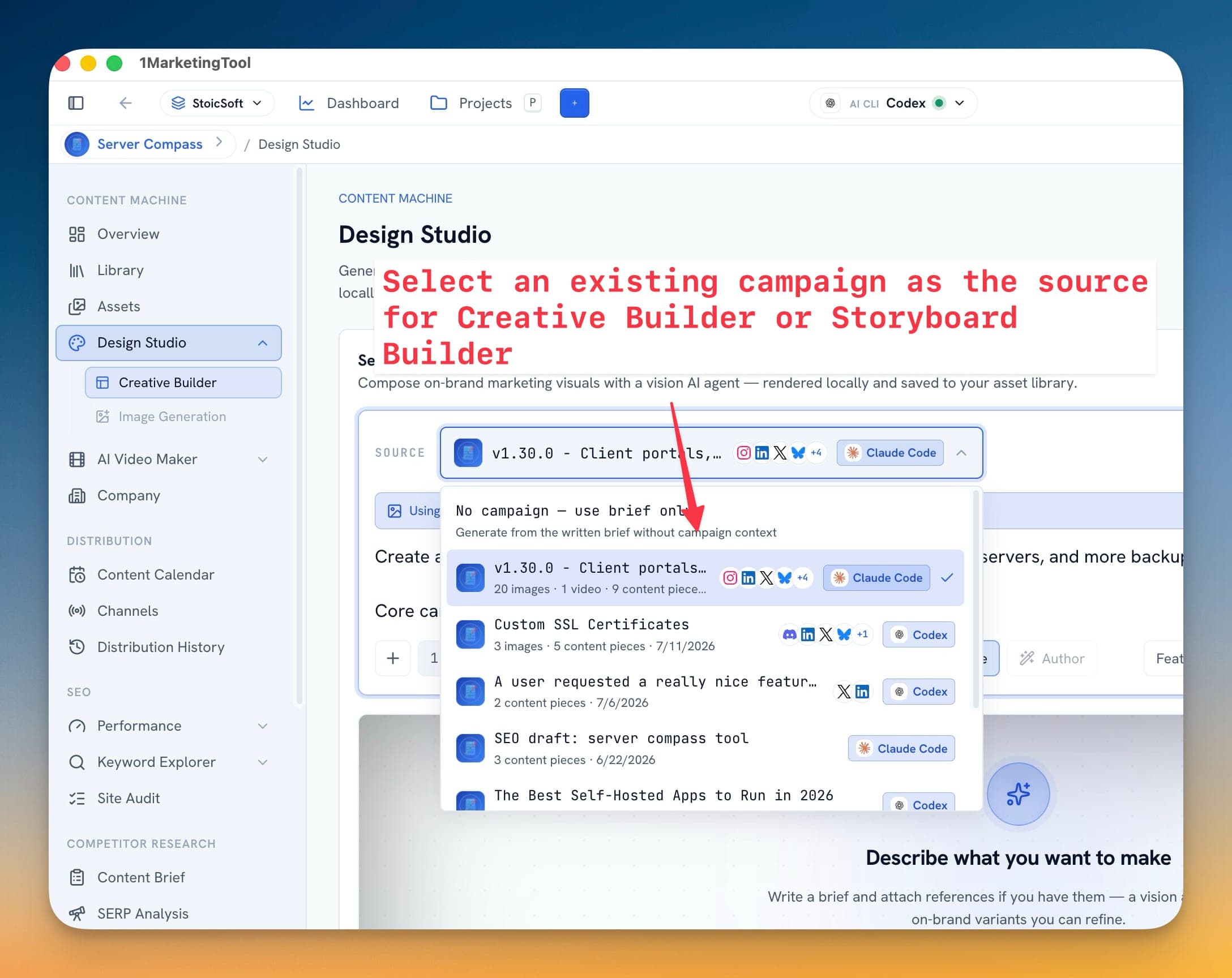Toggle the sidebar panel icon
The height and width of the screenshot is (978, 1232).
(x=76, y=103)
